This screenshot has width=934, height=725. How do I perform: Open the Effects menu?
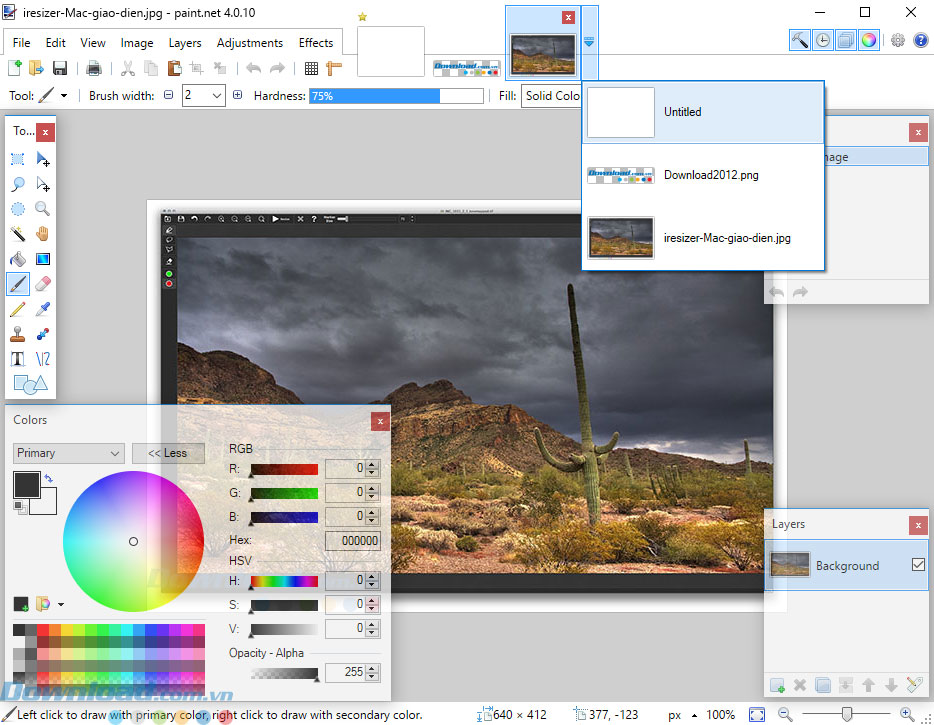coord(316,43)
